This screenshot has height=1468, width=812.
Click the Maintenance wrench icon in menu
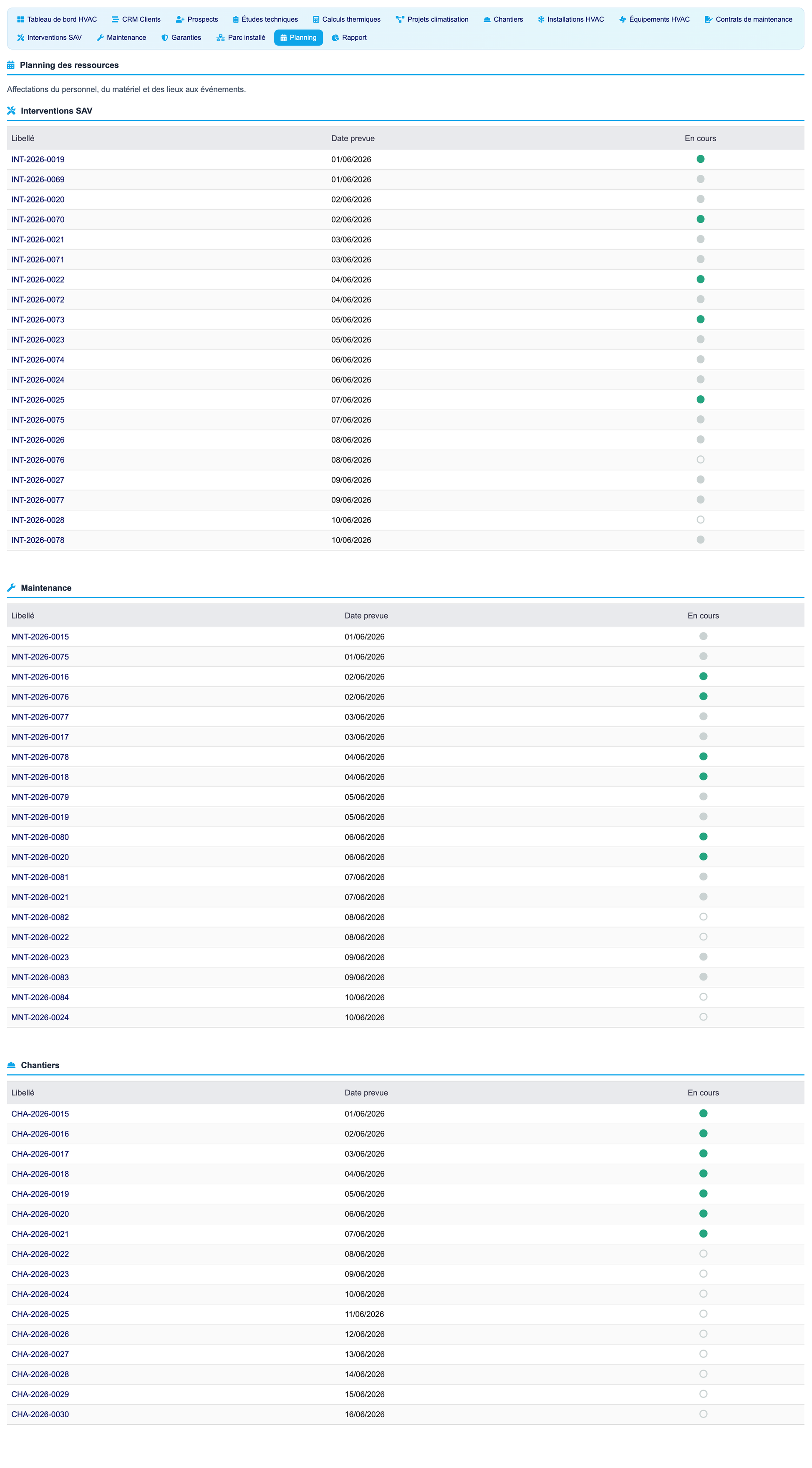[100, 38]
